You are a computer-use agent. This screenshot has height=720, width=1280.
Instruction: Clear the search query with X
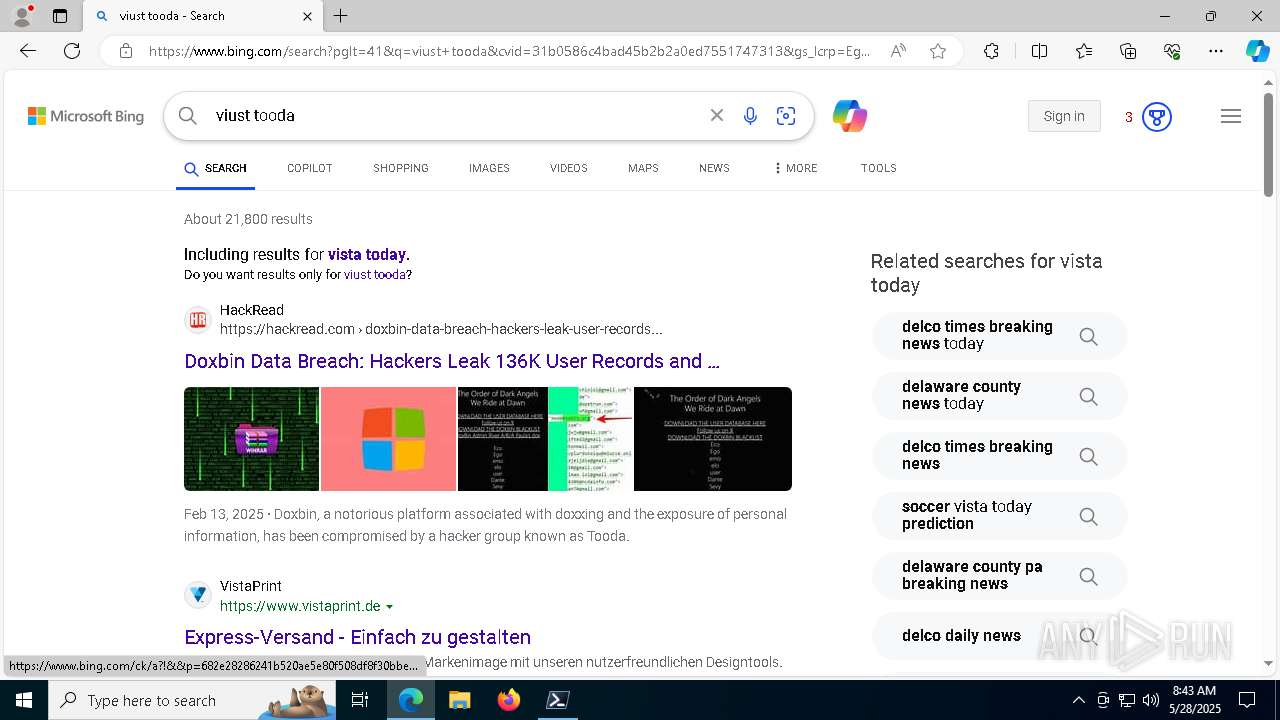(717, 116)
